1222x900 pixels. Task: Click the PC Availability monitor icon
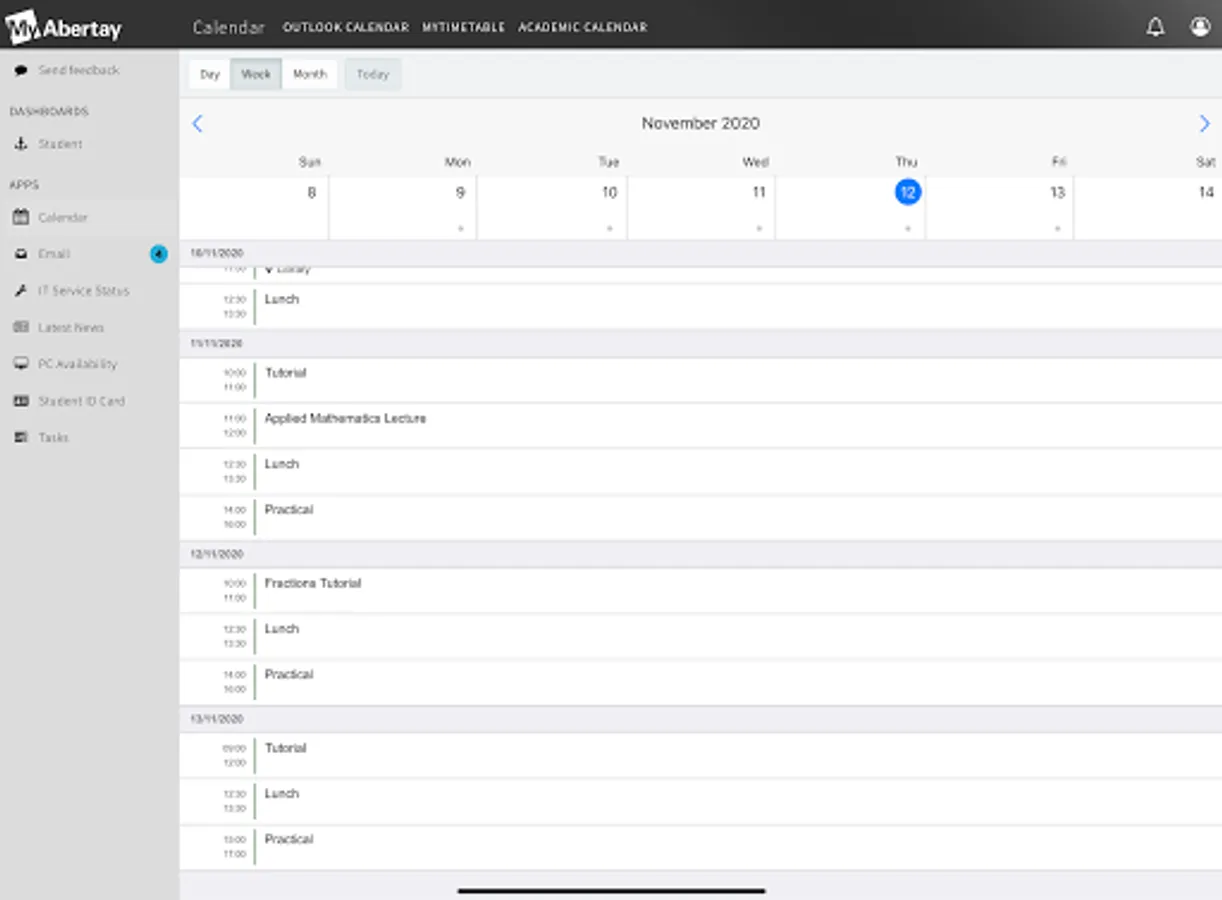[x=20, y=364]
